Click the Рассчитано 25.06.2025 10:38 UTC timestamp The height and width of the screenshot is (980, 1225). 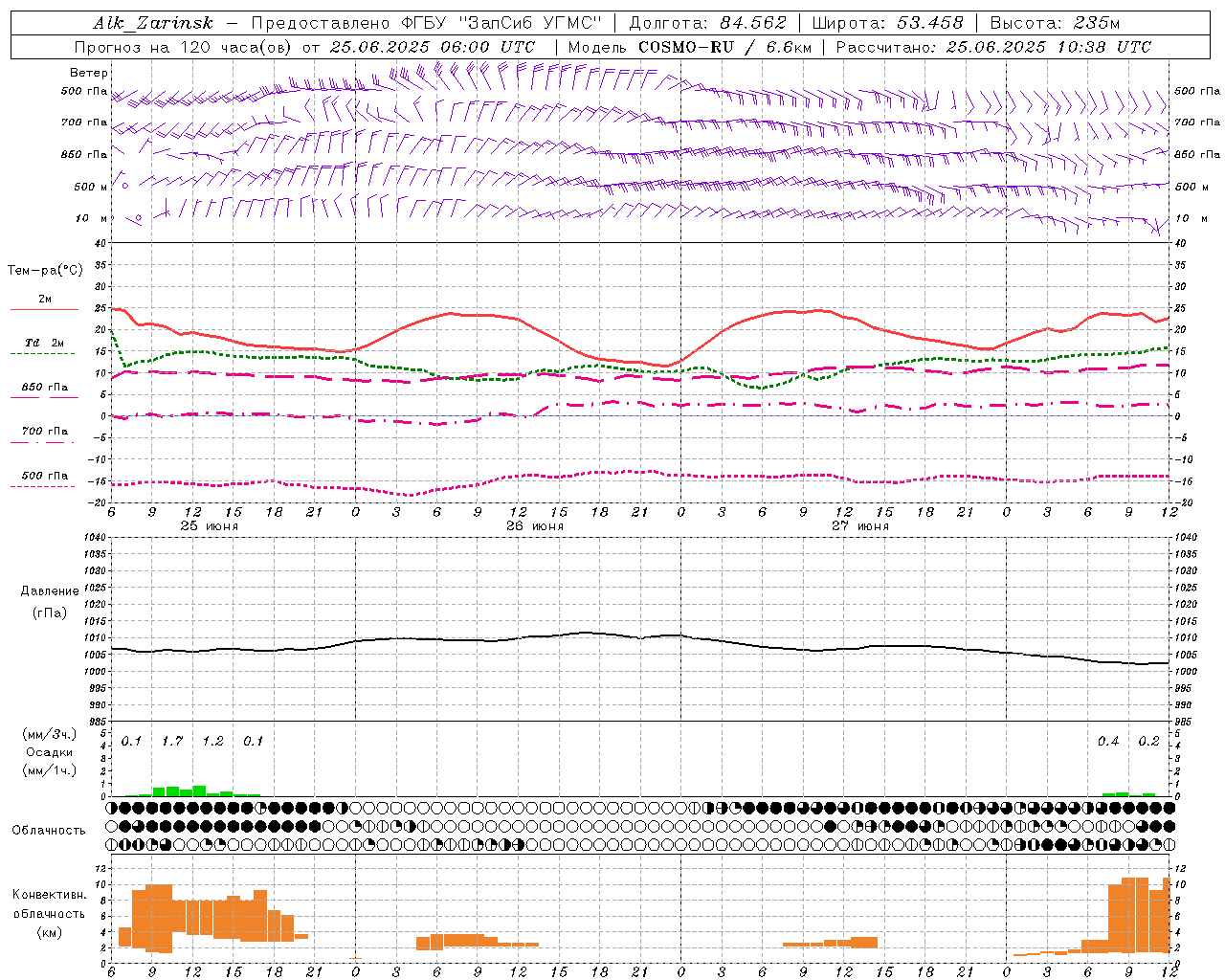tap(993, 47)
